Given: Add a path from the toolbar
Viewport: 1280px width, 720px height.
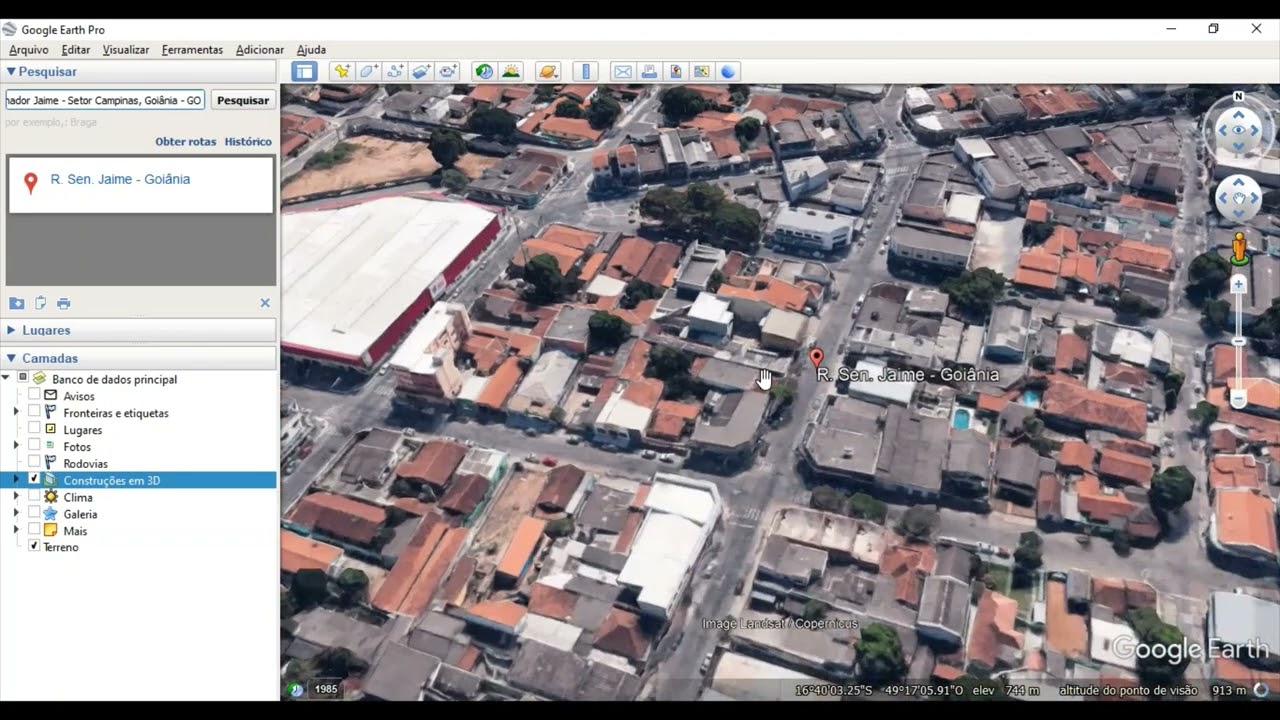Looking at the screenshot, I should [x=395, y=71].
